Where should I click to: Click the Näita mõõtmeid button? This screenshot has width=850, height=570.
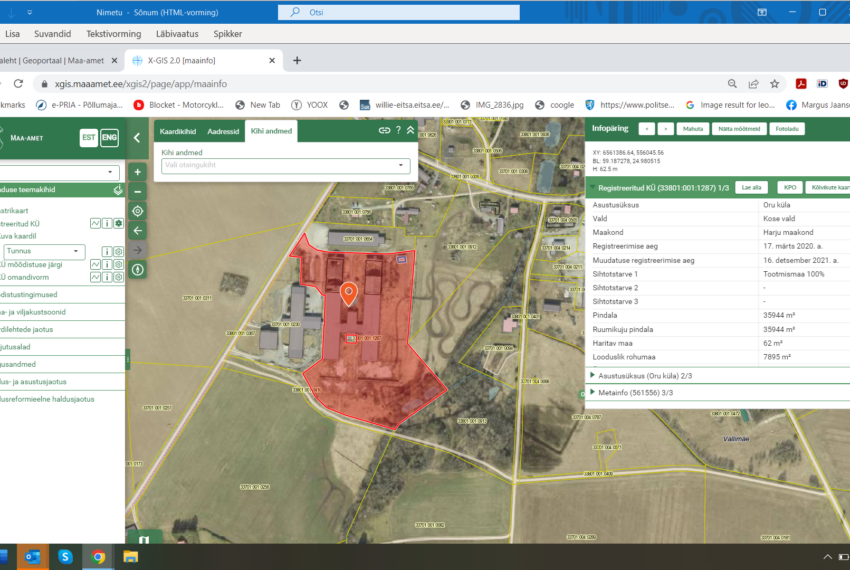point(739,129)
